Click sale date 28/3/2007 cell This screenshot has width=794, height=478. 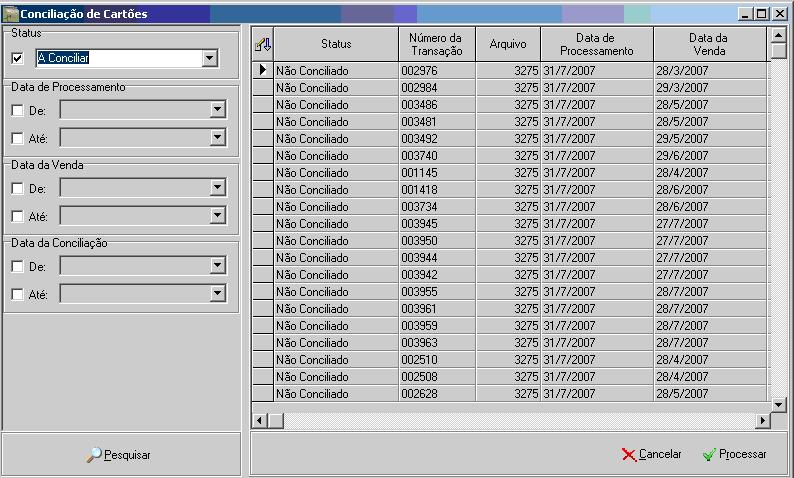710,70
